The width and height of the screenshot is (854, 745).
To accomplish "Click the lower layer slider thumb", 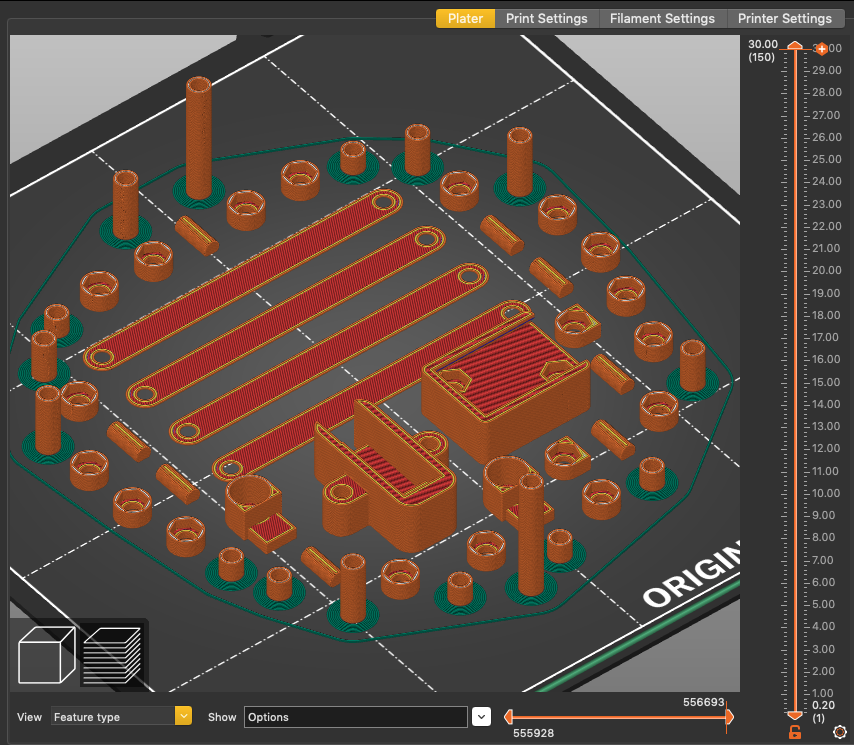I will (795, 715).
